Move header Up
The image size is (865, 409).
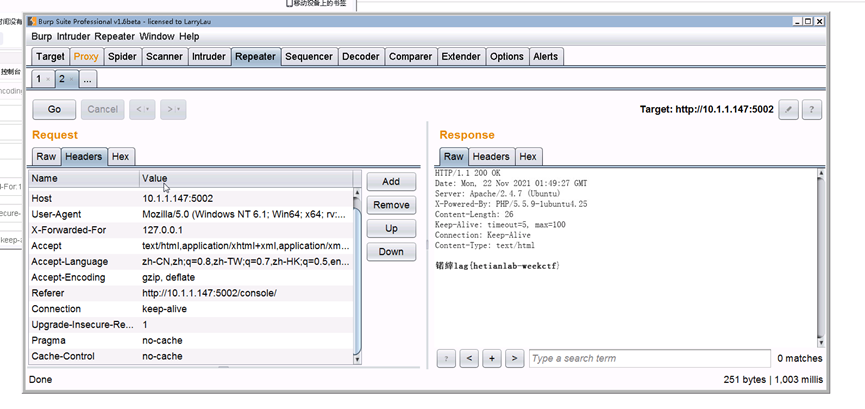(391, 229)
